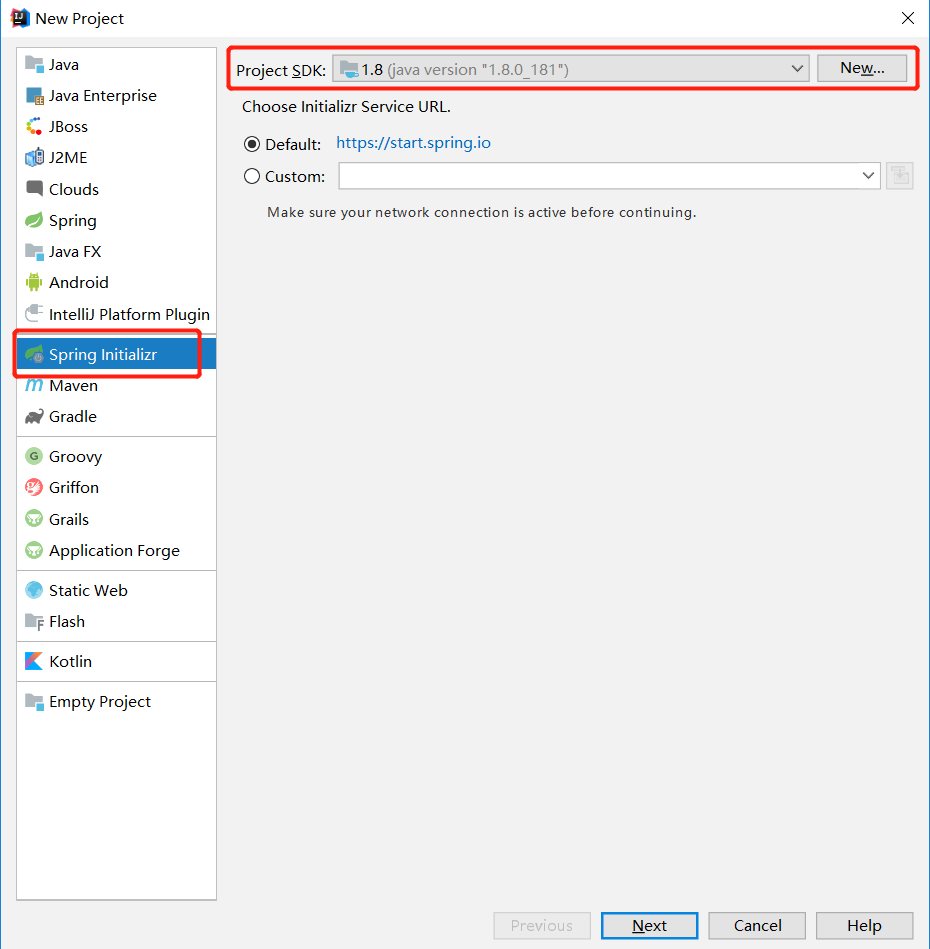Select the Gradle elephant icon
Viewport: 930px width, 949px height.
click(34, 416)
